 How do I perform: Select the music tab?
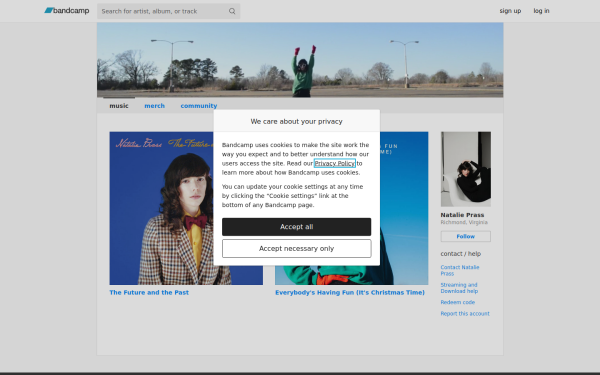coord(119,106)
